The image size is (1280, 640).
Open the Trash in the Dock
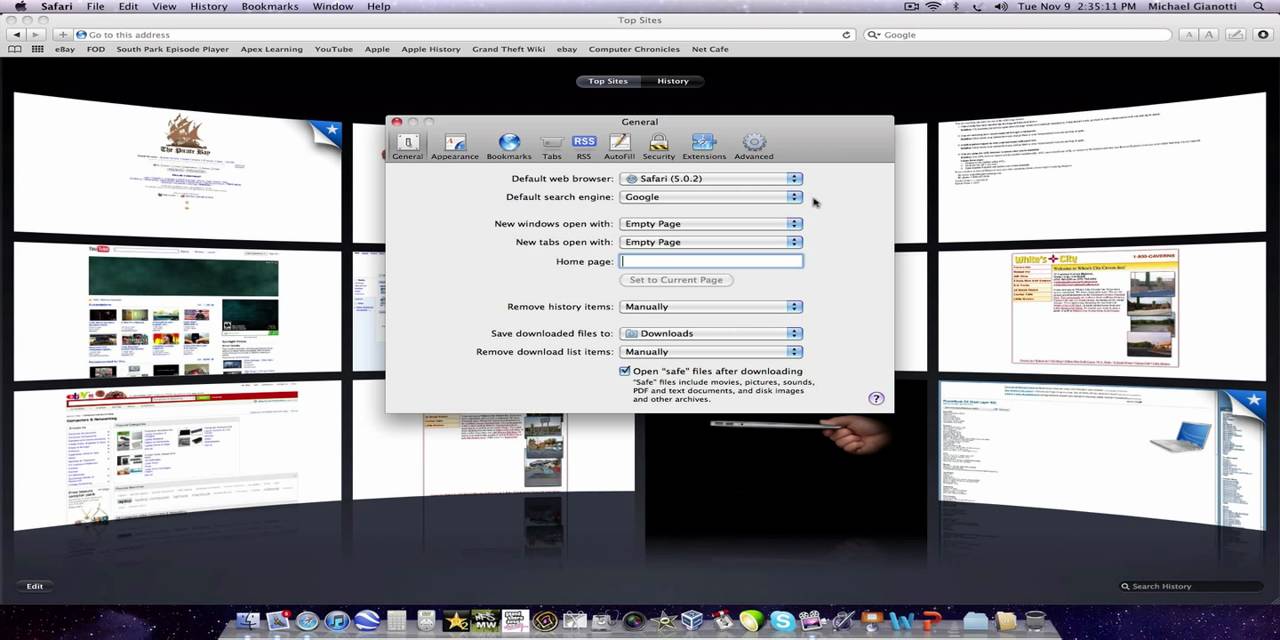1035,621
